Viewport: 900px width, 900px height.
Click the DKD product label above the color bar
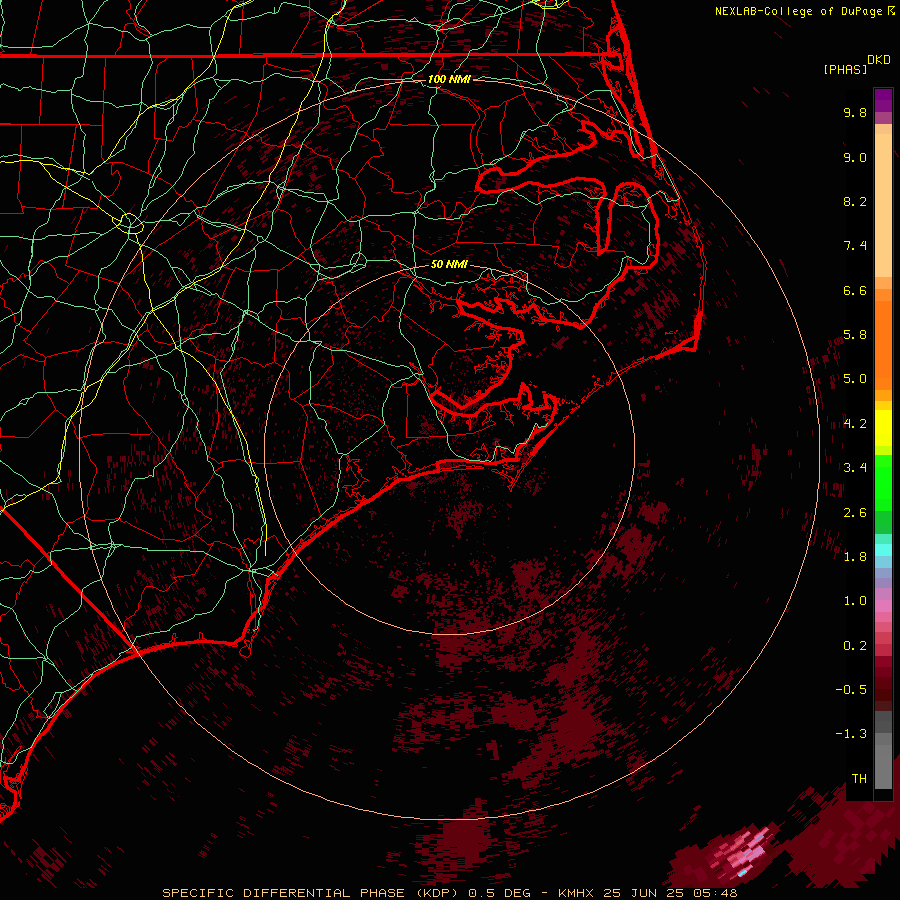tap(879, 60)
